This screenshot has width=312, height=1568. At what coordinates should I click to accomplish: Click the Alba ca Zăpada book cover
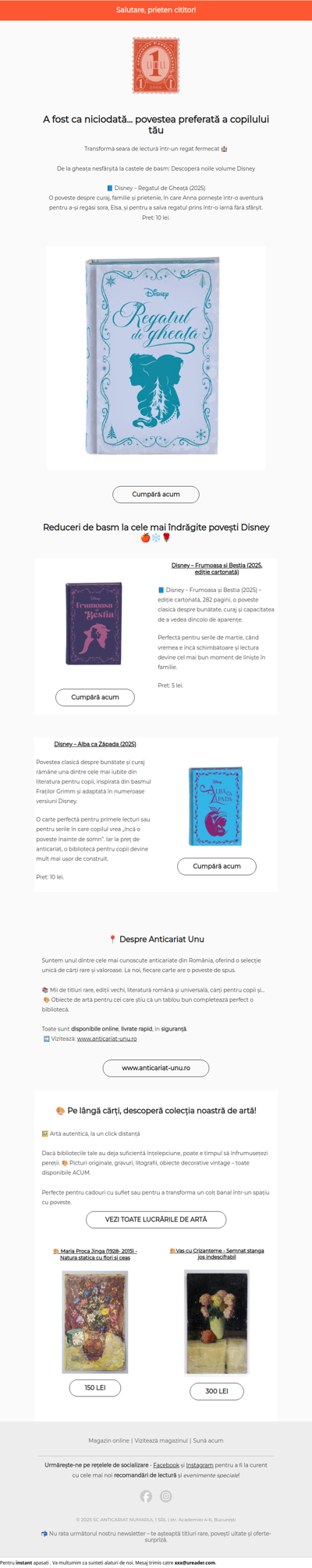click(216, 806)
